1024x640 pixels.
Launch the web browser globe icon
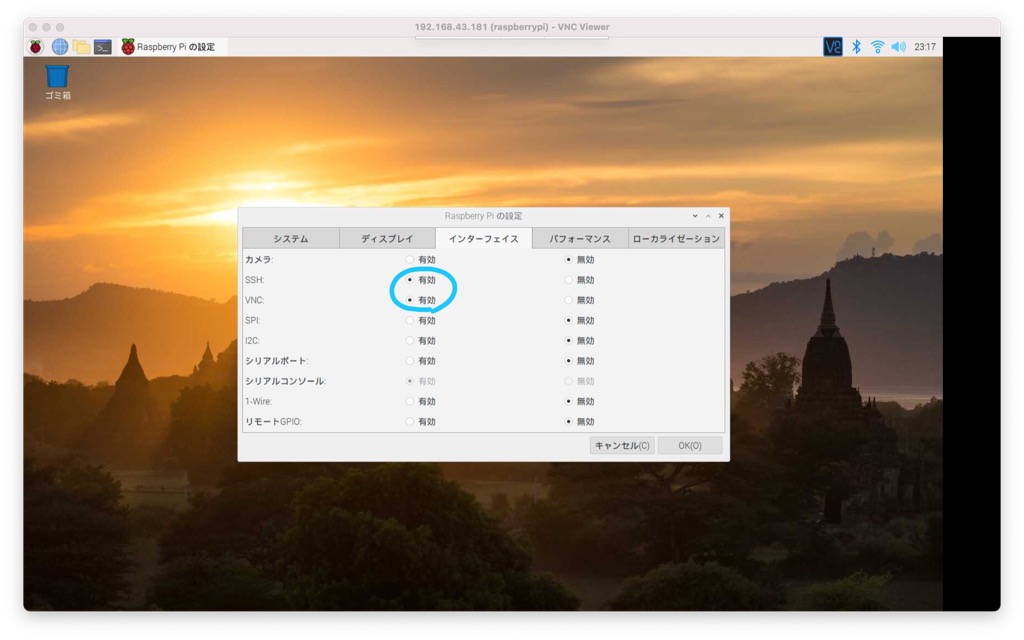click(59, 47)
